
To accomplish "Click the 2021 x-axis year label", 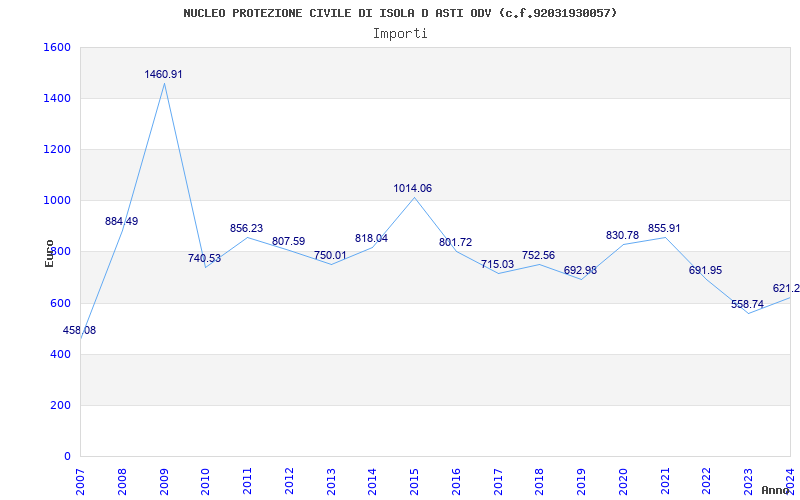I will [x=665, y=480].
